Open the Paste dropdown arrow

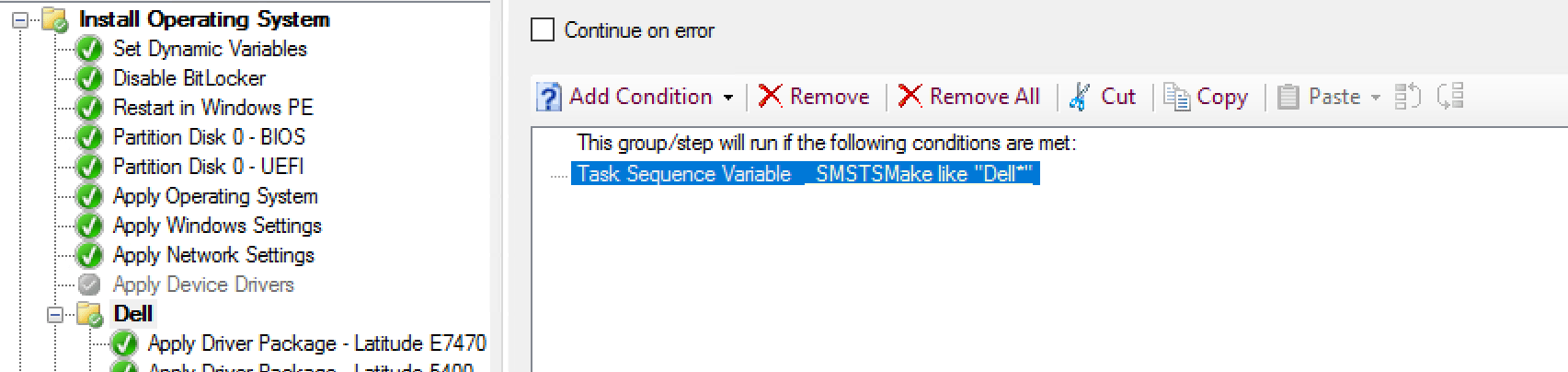tap(1376, 98)
